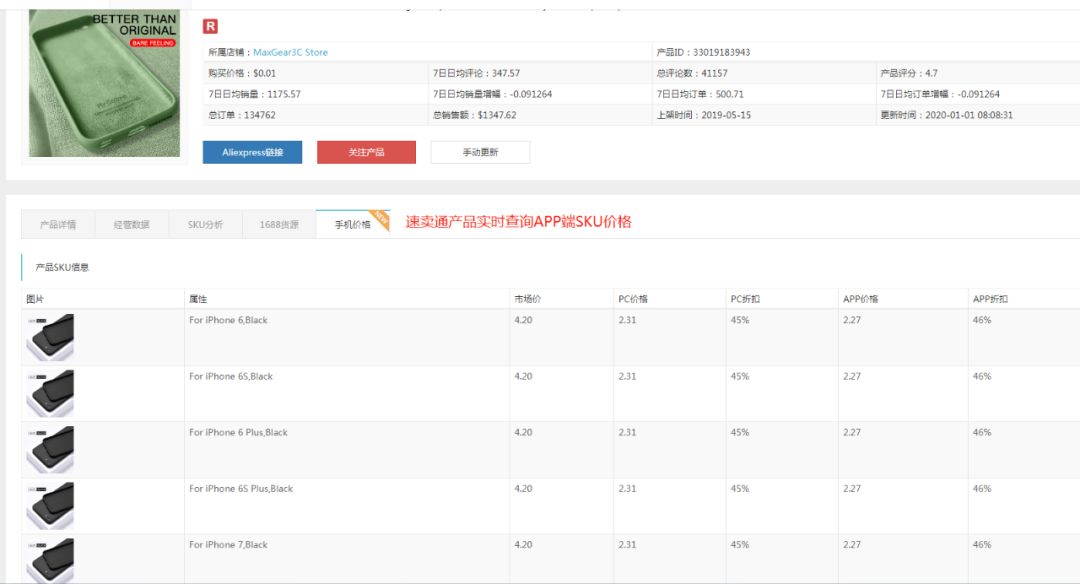Click APP price 2.27 in iPhone 6S Plus,Black row
The width and height of the screenshot is (1080, 584).
[851, 489]
